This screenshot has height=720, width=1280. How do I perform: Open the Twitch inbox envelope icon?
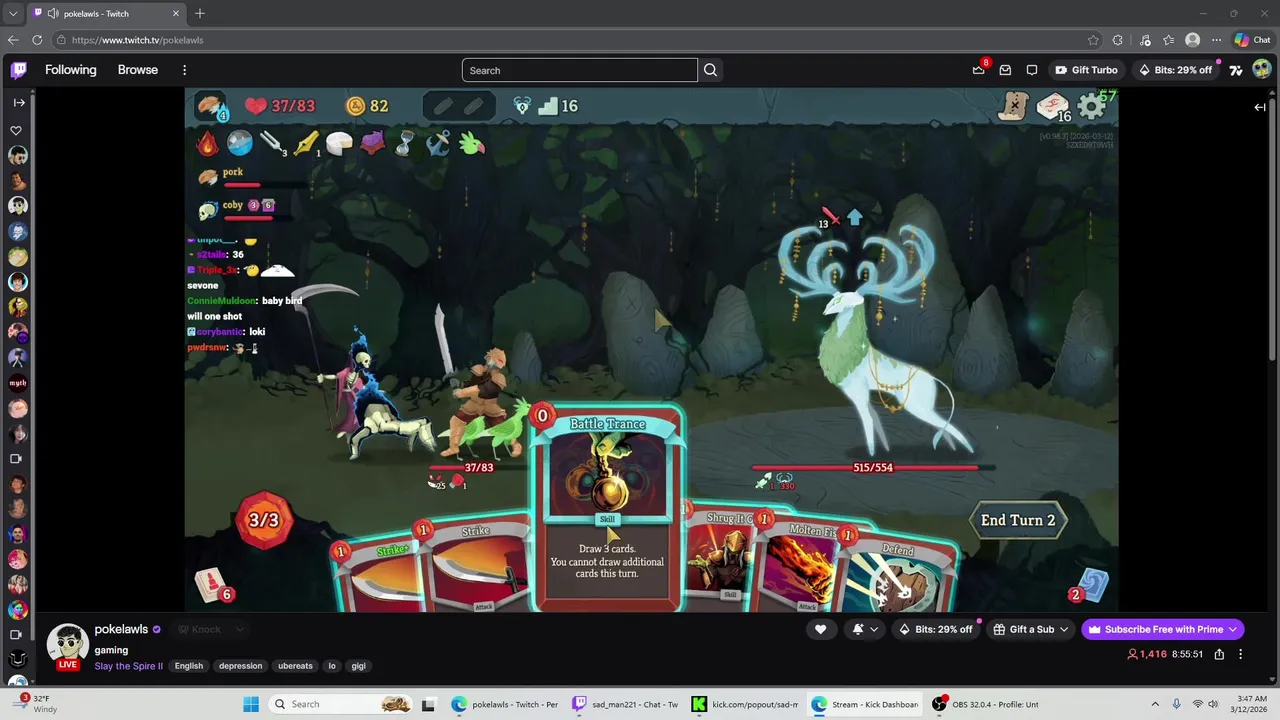[x=1005, y=70]
